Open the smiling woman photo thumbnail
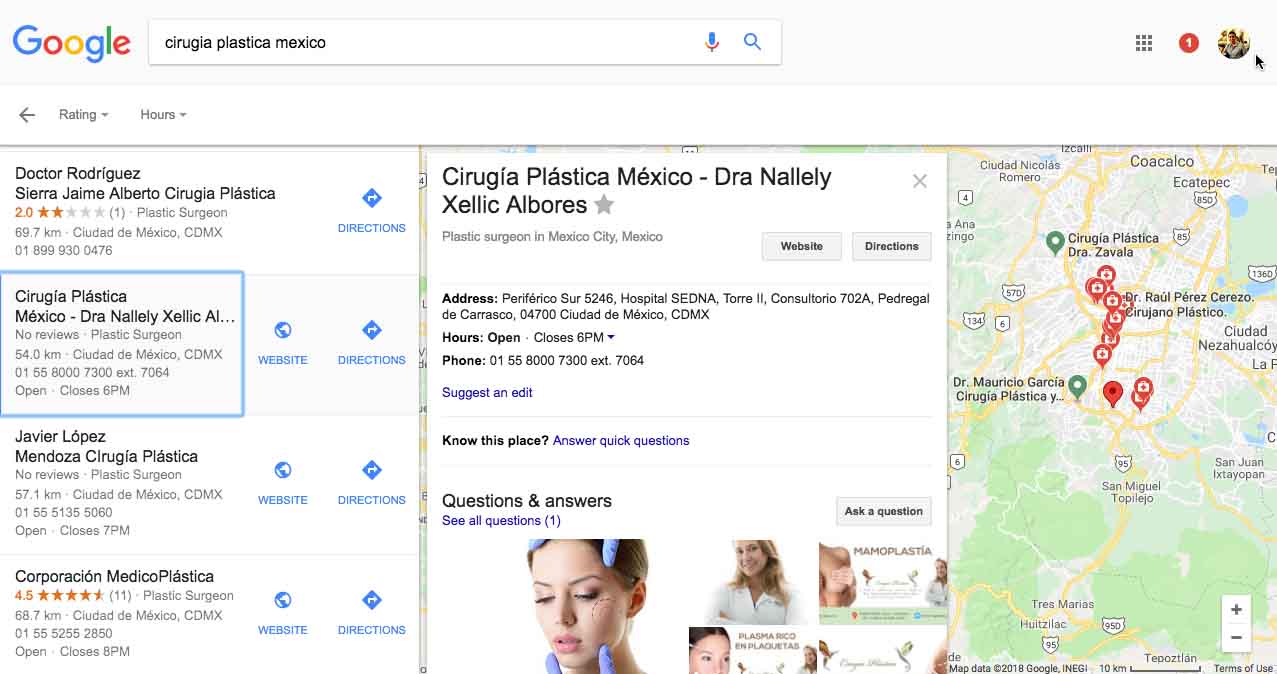Screen dimensions: 1277x674 pos(751,582)
